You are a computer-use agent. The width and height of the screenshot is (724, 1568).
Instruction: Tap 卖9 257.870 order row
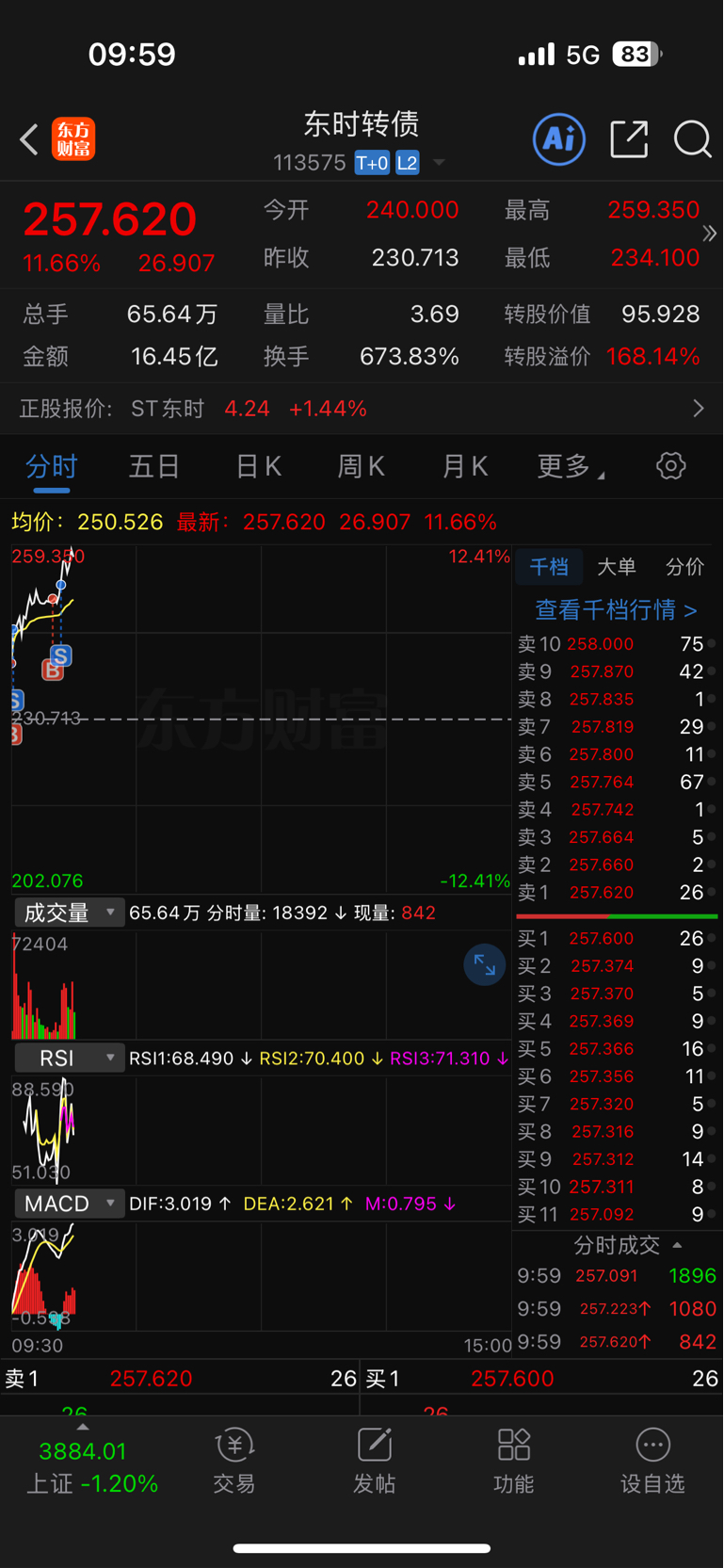pyautogui.click(x=616, y=671)
